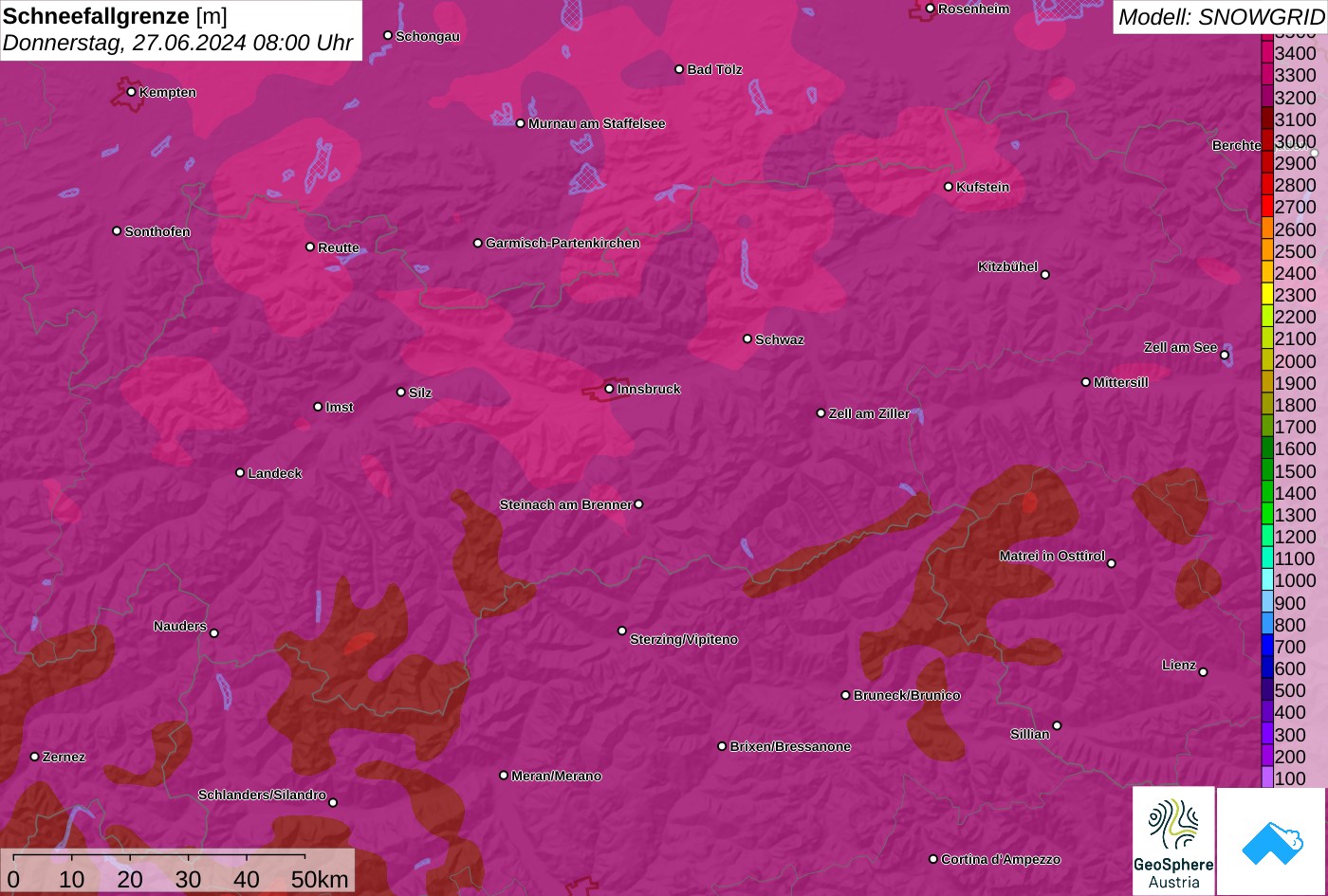Select the 2300 m yellow legend swatch

(x=1267, y=296)
